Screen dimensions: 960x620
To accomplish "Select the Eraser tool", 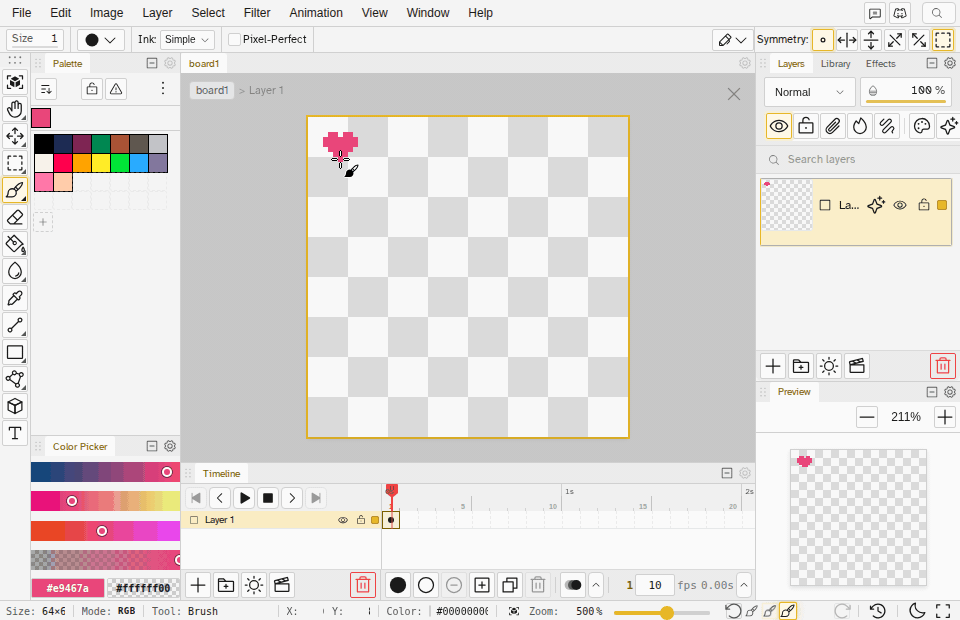I will (15, 217).
